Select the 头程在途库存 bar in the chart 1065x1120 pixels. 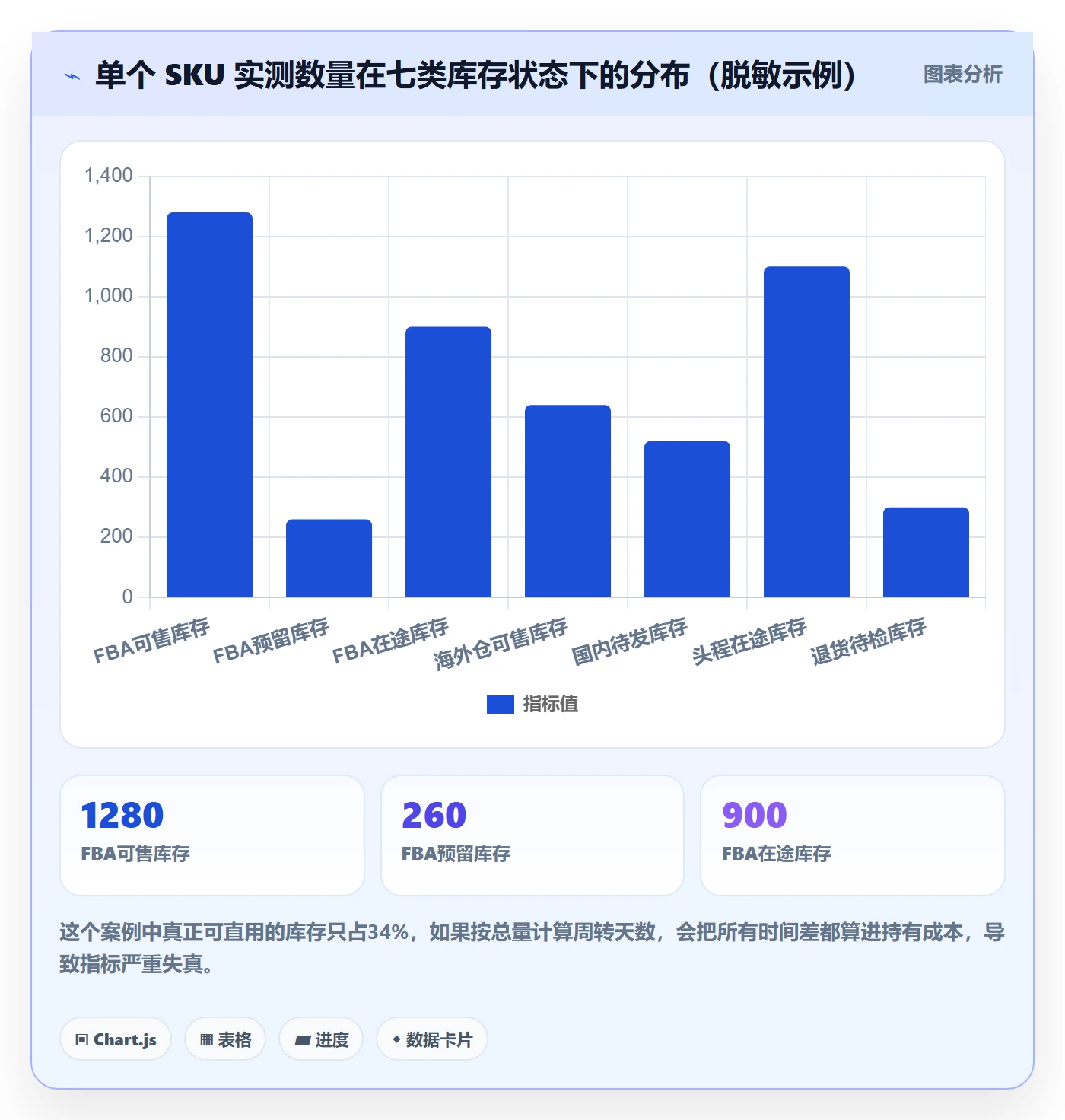pos(806,431)
